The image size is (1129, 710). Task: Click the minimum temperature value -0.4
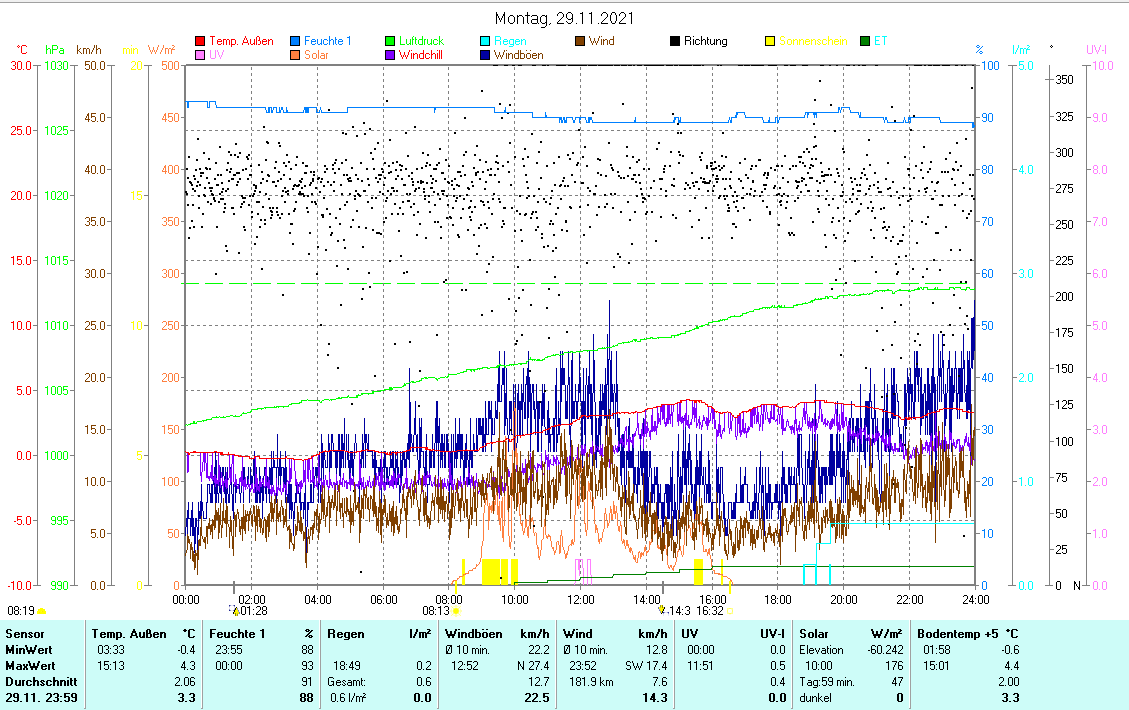(186, 650)
